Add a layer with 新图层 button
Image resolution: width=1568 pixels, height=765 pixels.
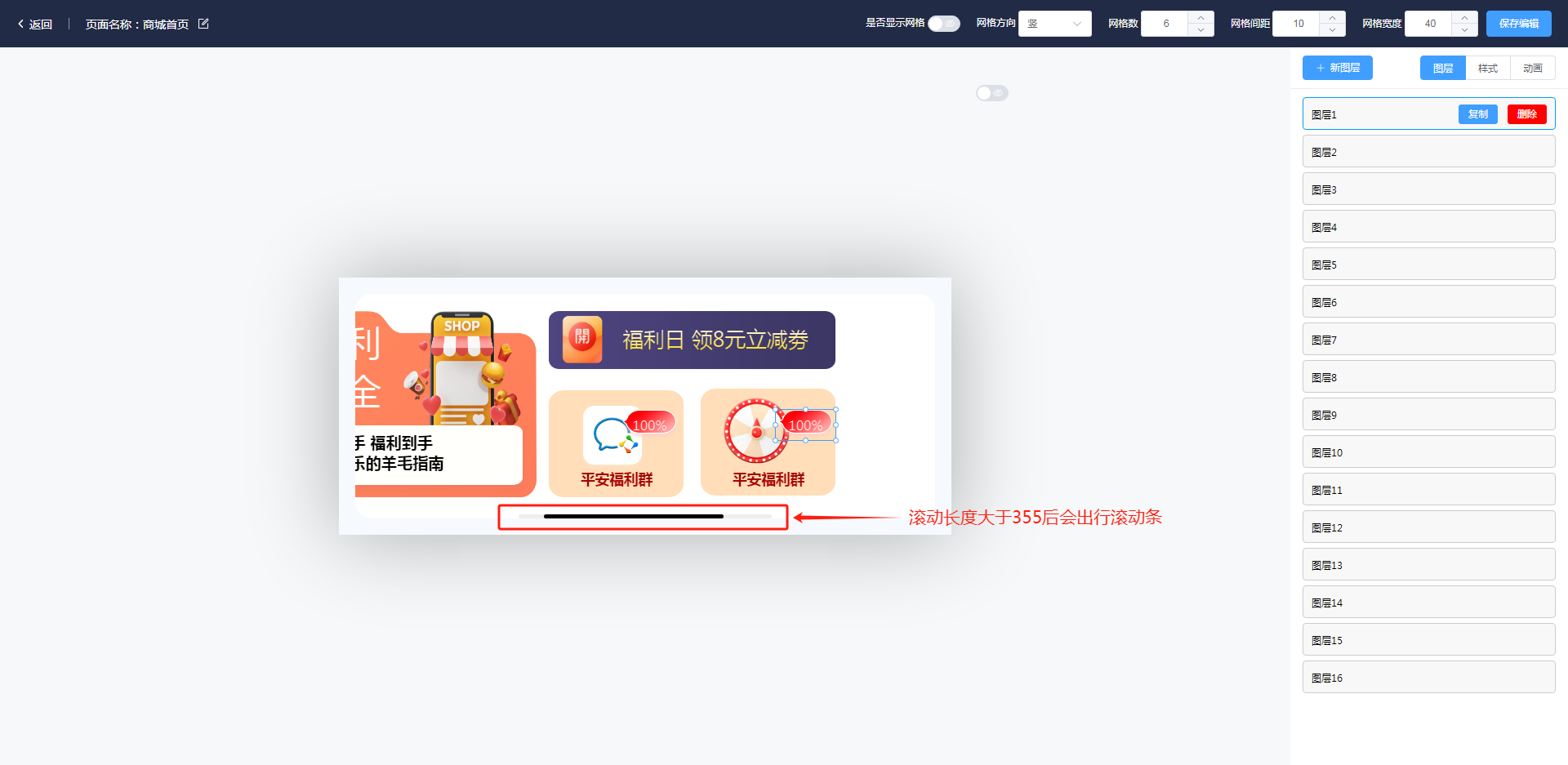point(1337,68)
